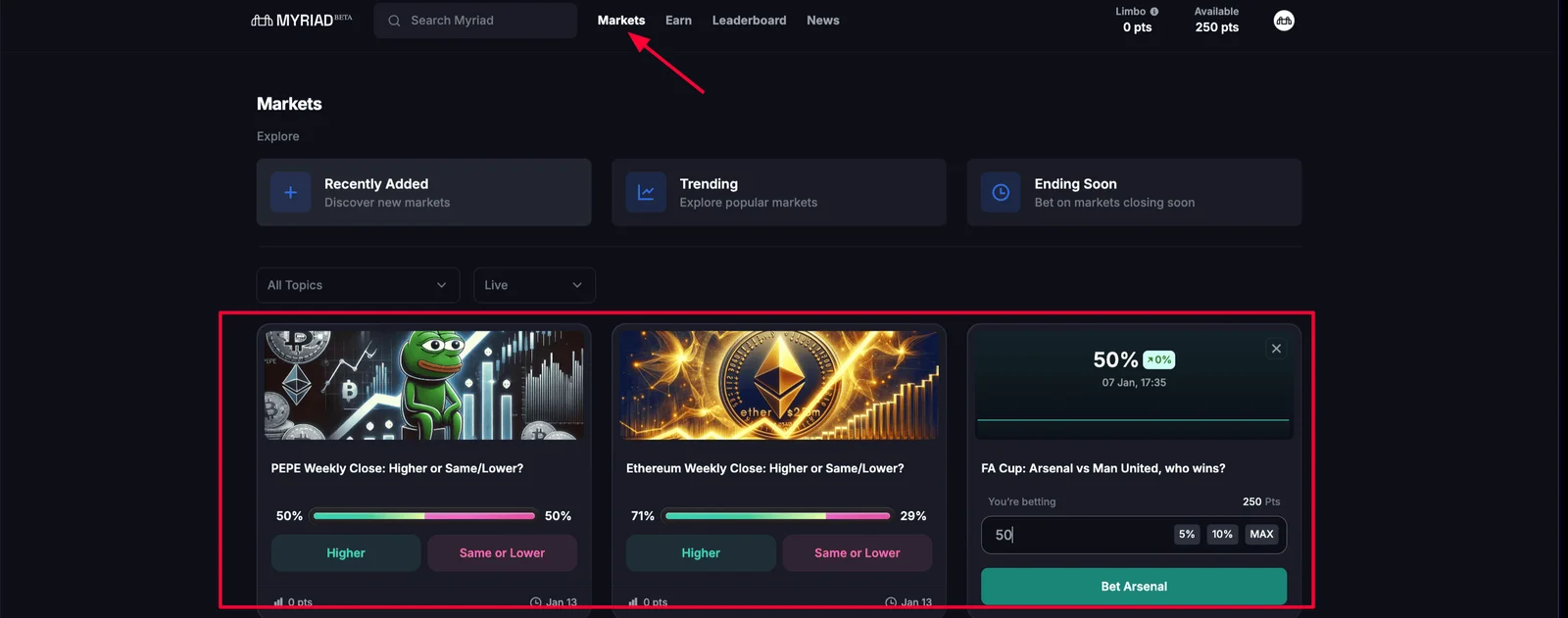Close the Arsenal bet panel
The image size is (1568, 618).
coord(1276,349)
